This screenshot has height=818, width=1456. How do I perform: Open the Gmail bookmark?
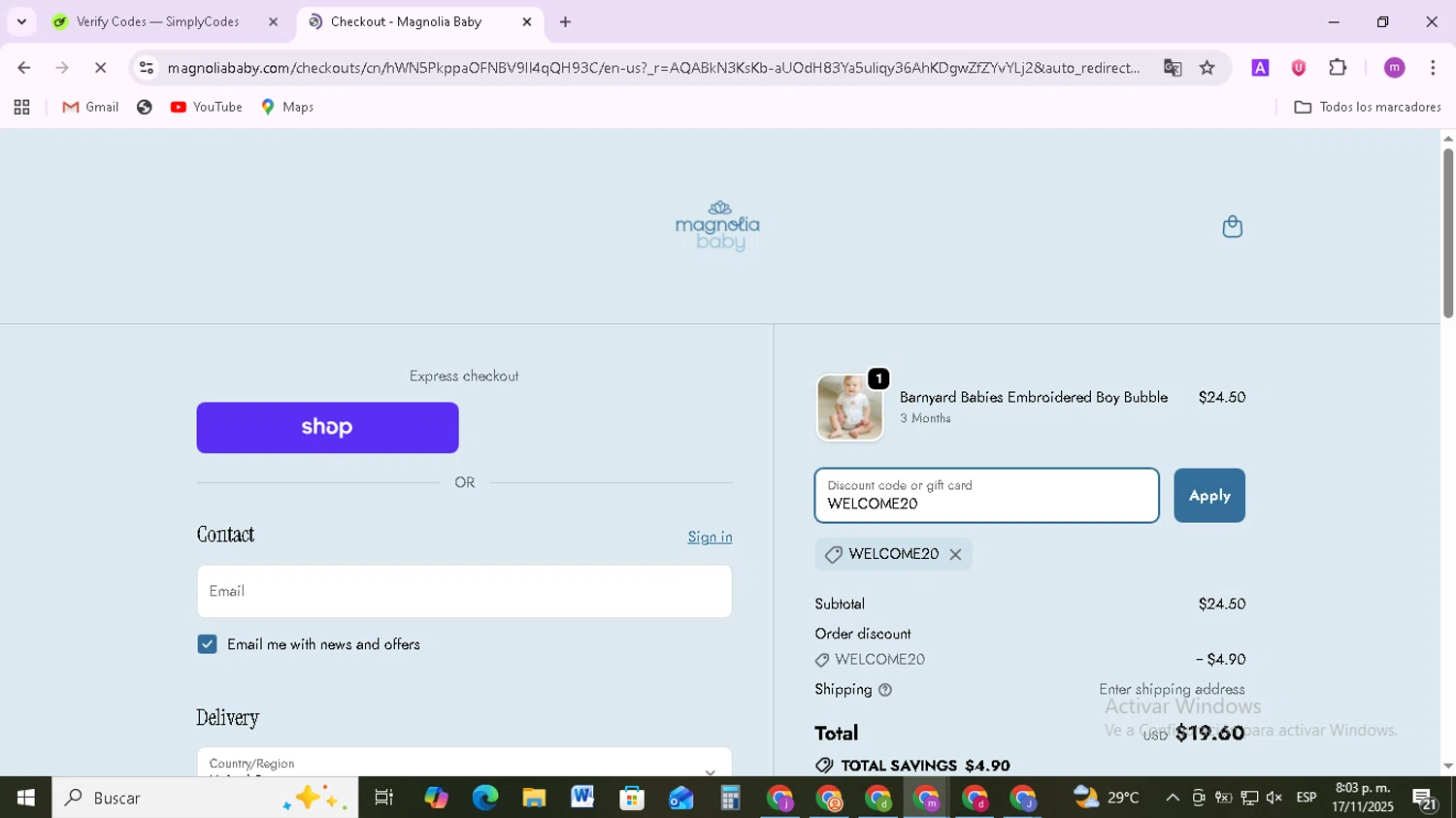click(90, 108)
